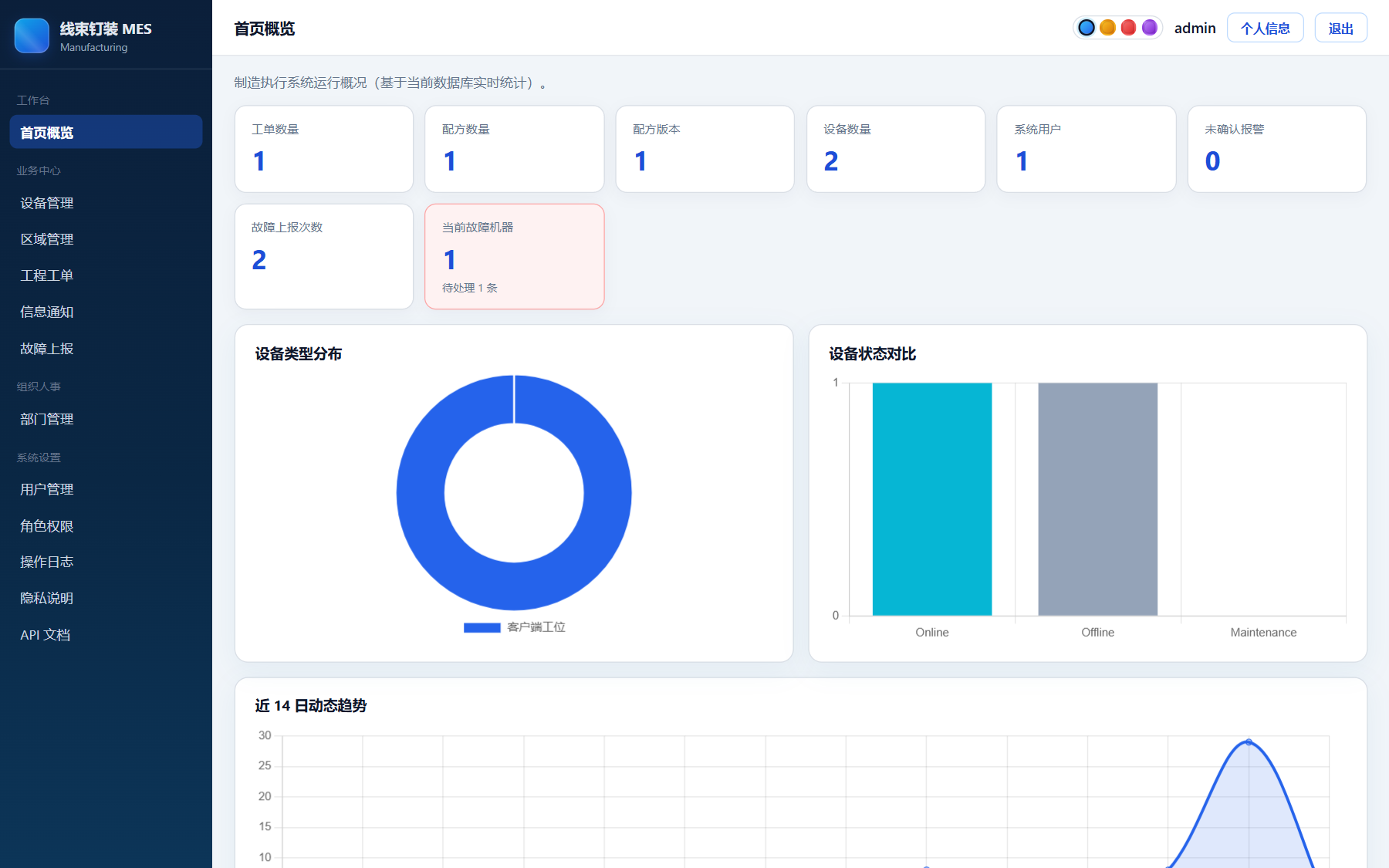Open 隐私说明 sidebar item

click(106, 598)
